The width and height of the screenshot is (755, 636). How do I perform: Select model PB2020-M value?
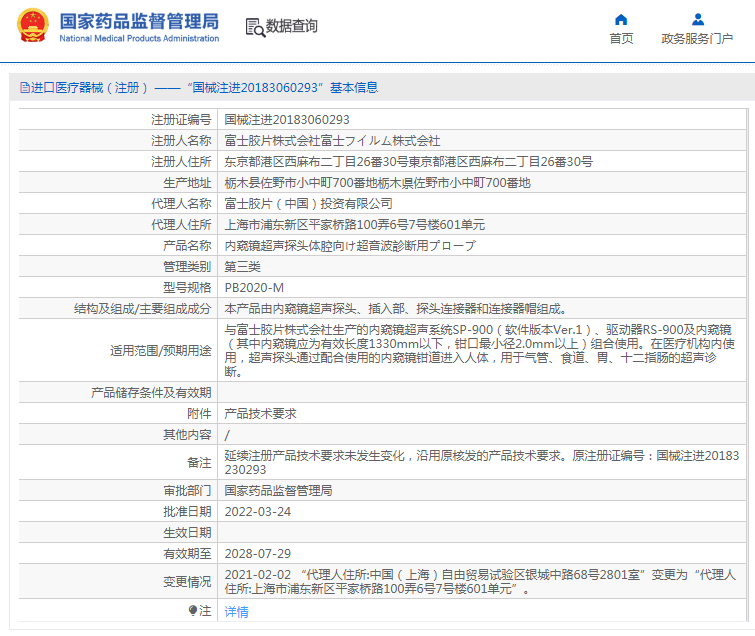[x=254, y=288]
